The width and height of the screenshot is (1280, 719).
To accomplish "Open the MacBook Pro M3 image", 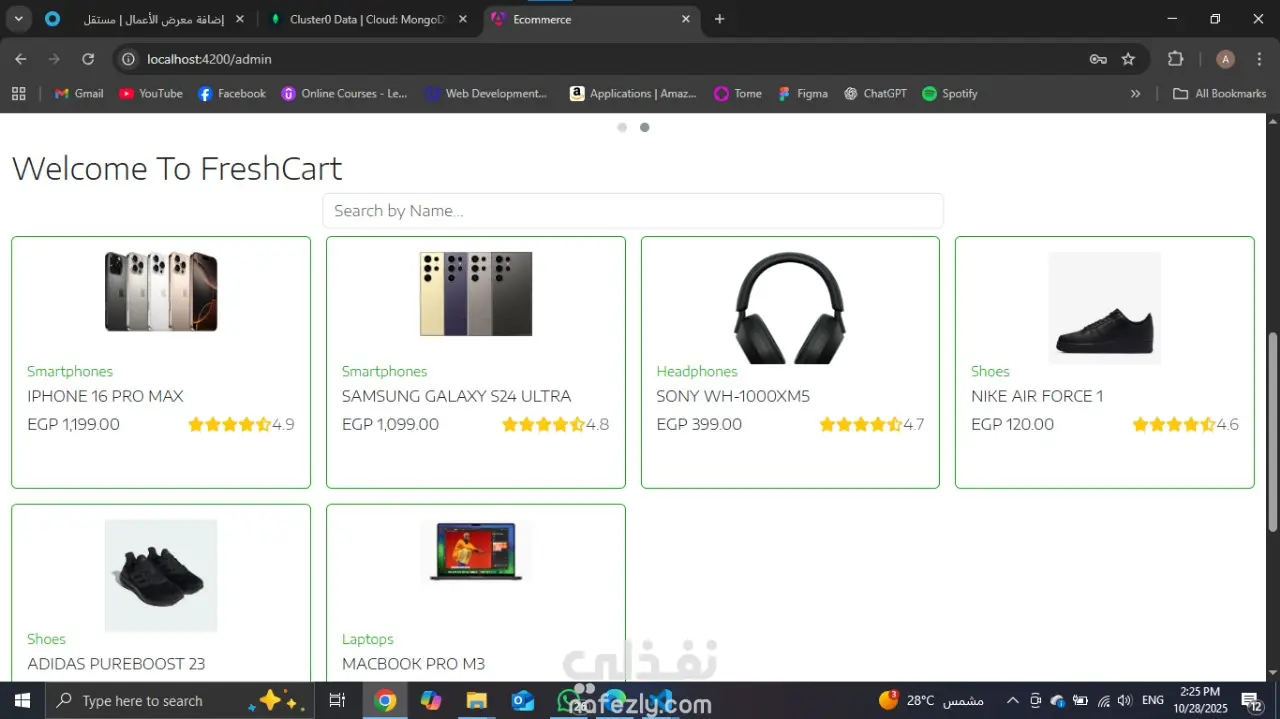I will click(476, 550).
